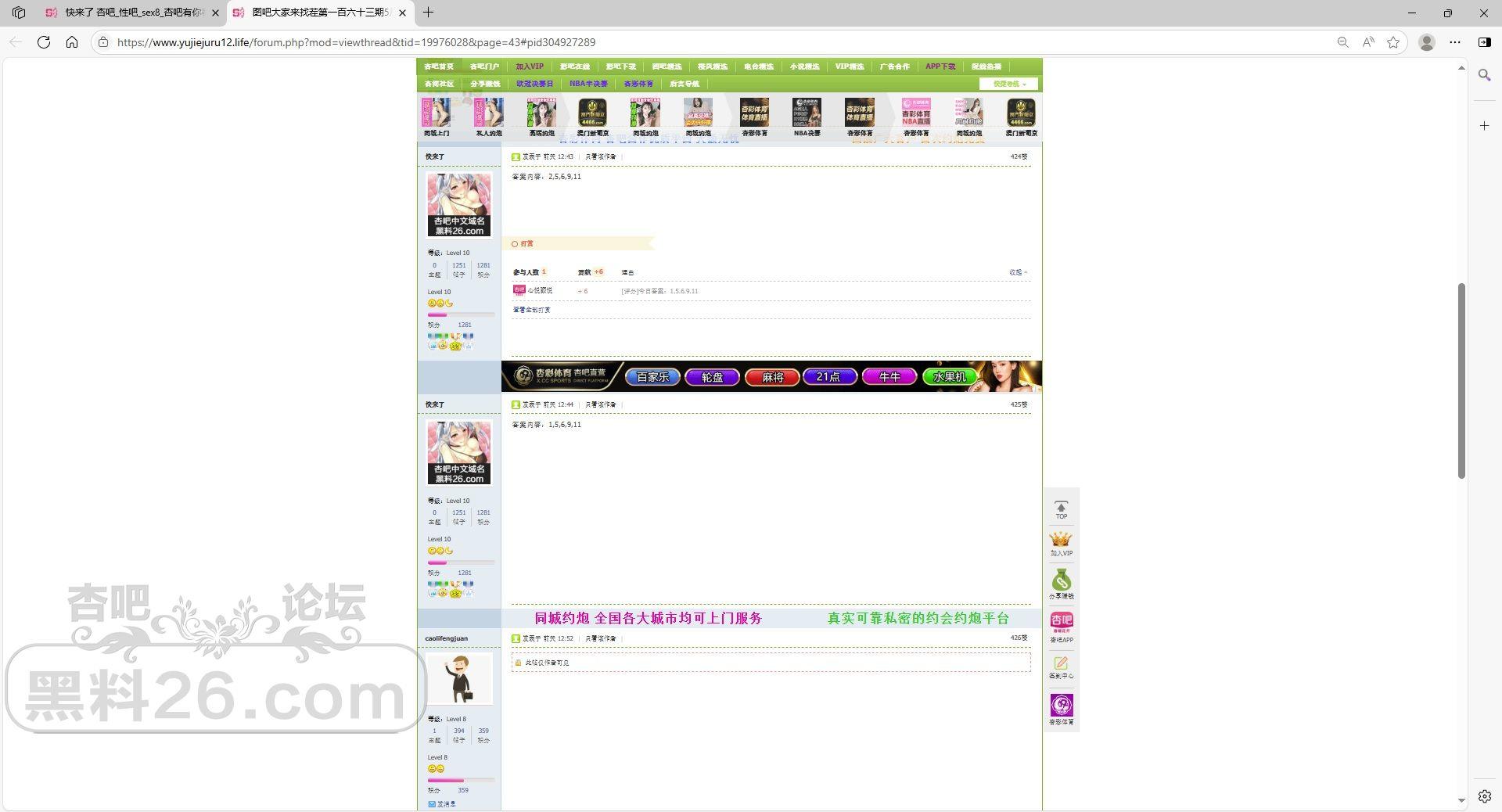Jump to top with the TOP icon
1502x812 pixels.
[1062, 509]
